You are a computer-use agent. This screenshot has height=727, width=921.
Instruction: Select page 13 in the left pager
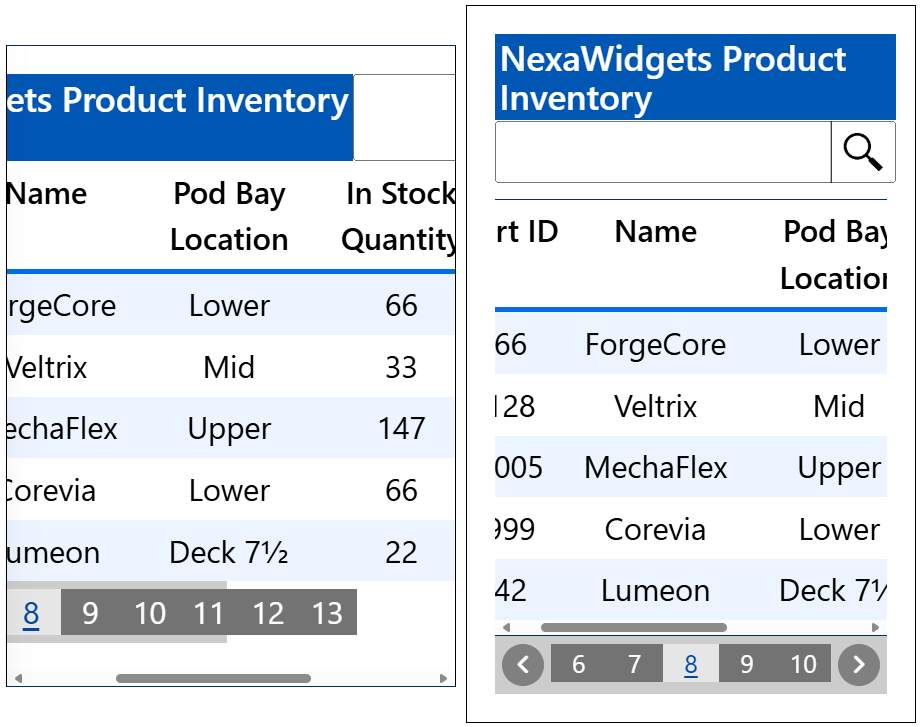point(328,612)
